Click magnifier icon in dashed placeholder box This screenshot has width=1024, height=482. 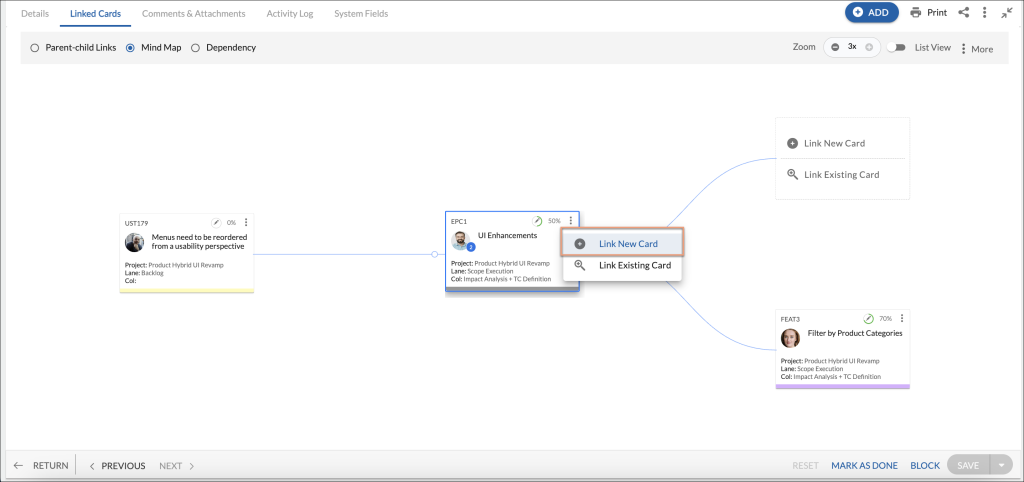[x=792, y=174]
